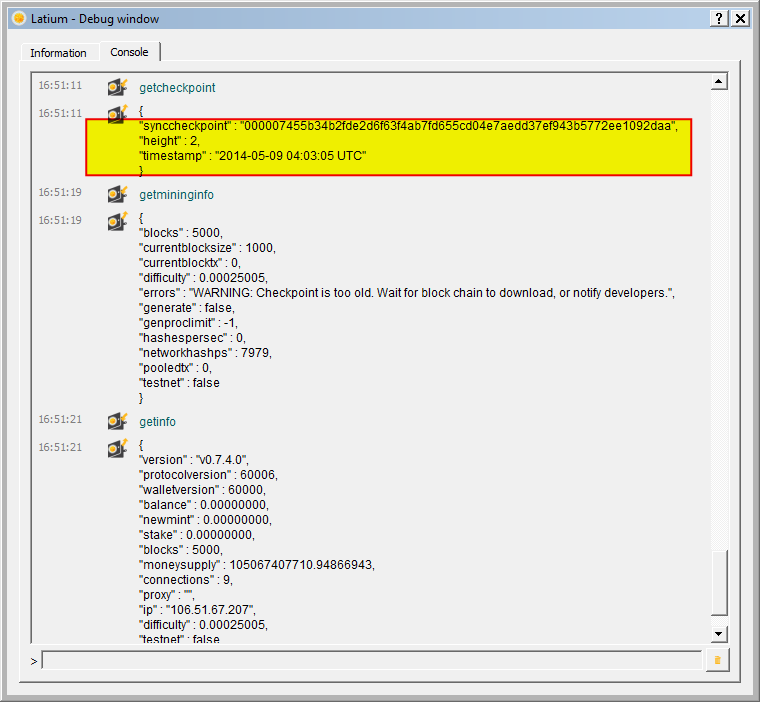Click the "connections" : 9 line
This screenshot has width=760, height=702.
click(x=186, y=580)
